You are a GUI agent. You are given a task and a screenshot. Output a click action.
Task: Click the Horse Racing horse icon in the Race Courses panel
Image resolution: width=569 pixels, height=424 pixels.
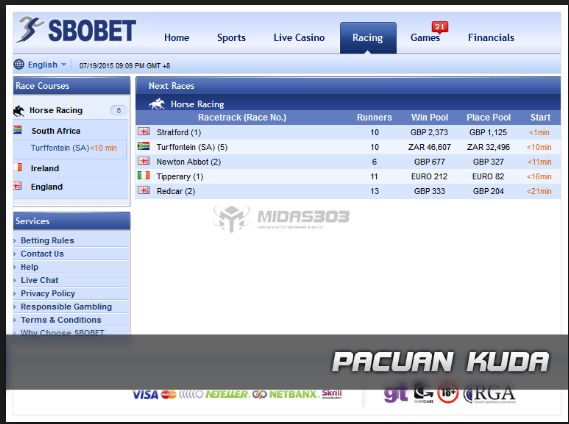[19, 110]
